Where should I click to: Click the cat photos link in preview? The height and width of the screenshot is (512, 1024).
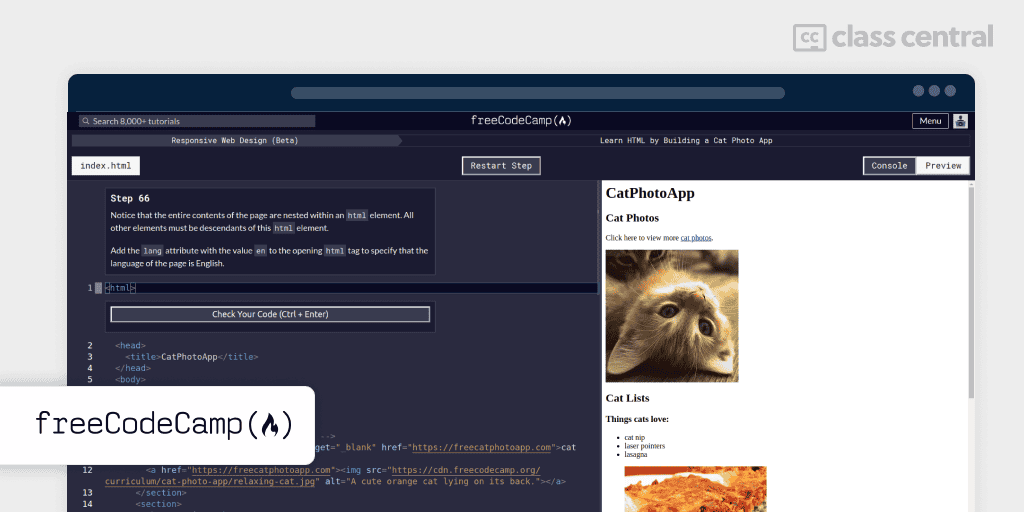pyautogui.click(x=696, y=238)
